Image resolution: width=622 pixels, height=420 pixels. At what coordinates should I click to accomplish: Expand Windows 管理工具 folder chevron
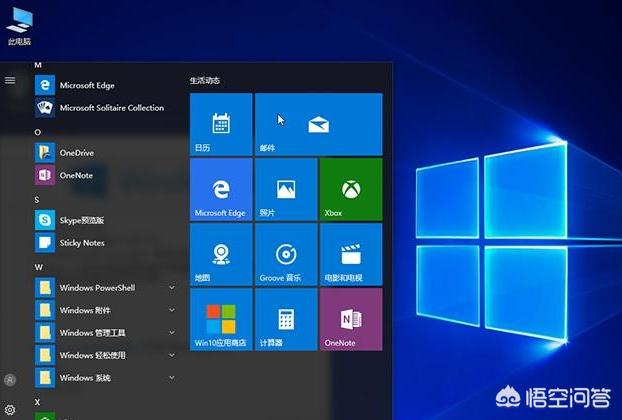[x=172, y=333]
